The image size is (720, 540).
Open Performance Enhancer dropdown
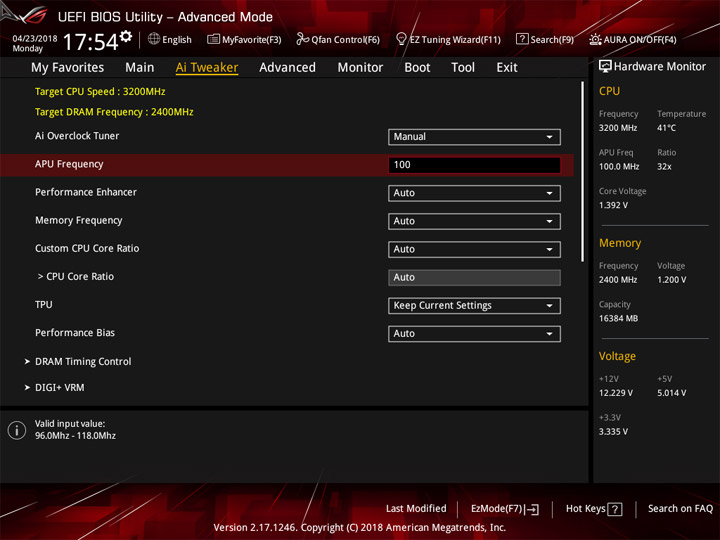point(474,193)
